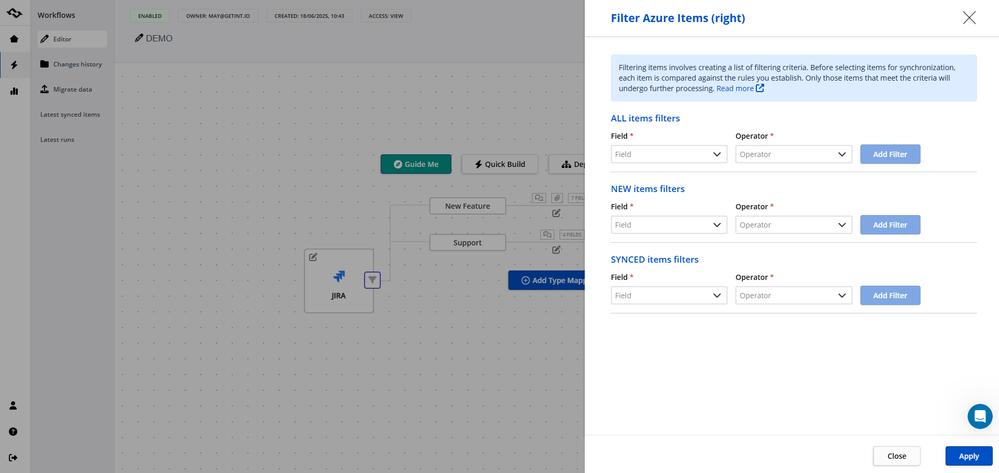Select the lightning bolt Workflows rail icon
The image size is (999, 473).
point(14,65)
